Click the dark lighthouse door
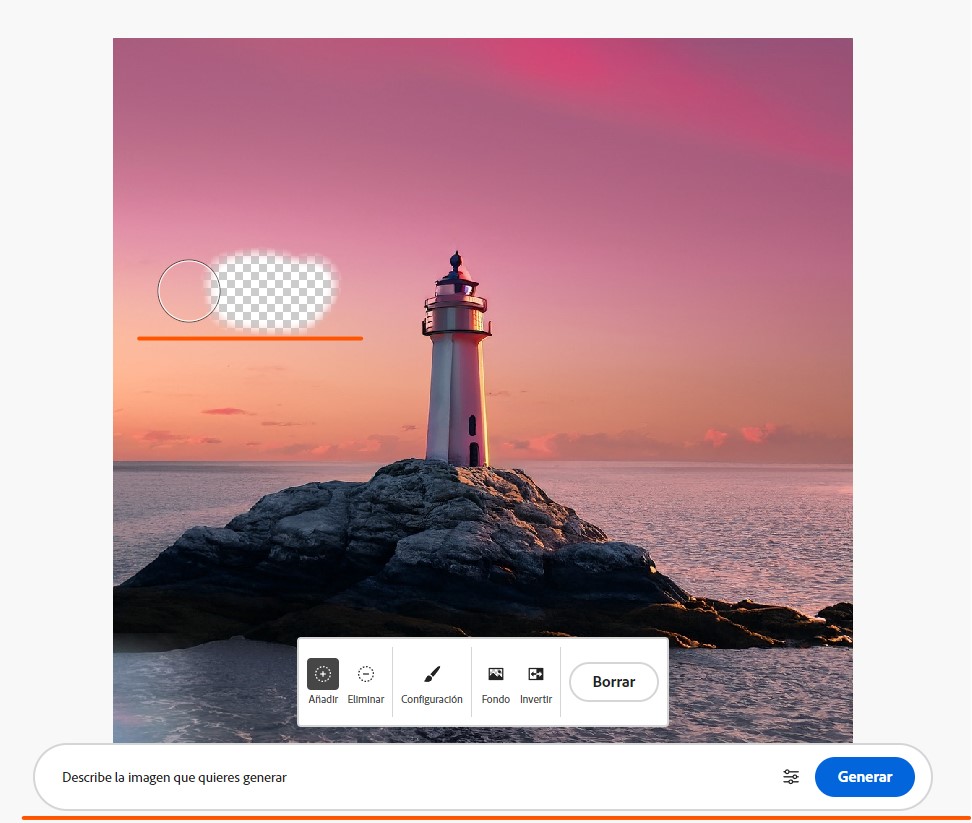972x823 pixels. [x=474, y=453]
